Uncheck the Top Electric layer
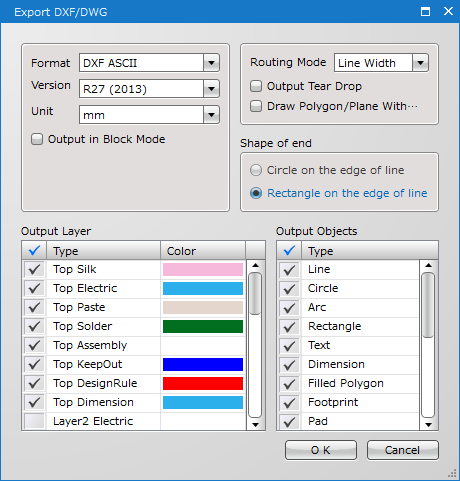 click(34, 288)
